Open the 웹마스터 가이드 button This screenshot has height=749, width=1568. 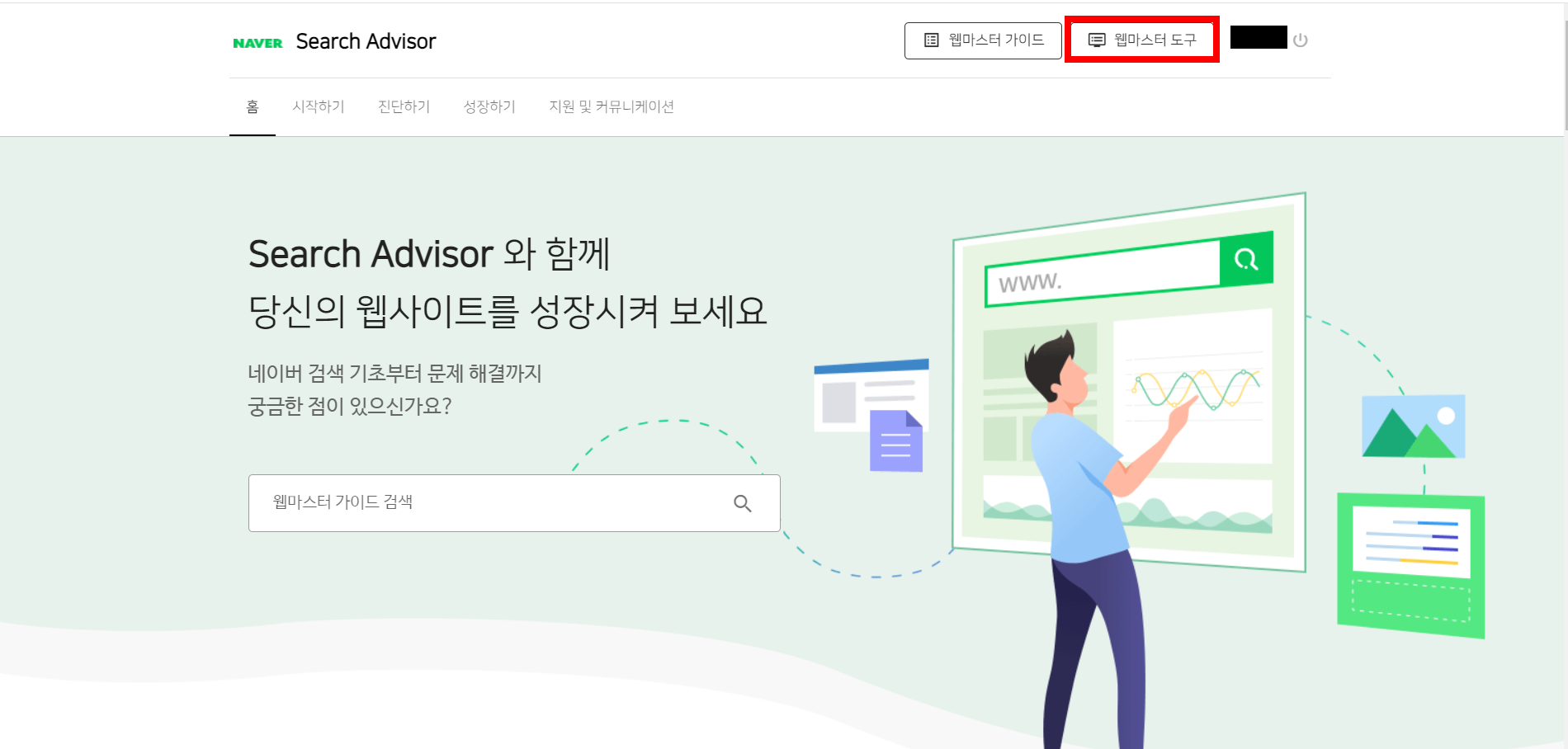tap(982, 39)
